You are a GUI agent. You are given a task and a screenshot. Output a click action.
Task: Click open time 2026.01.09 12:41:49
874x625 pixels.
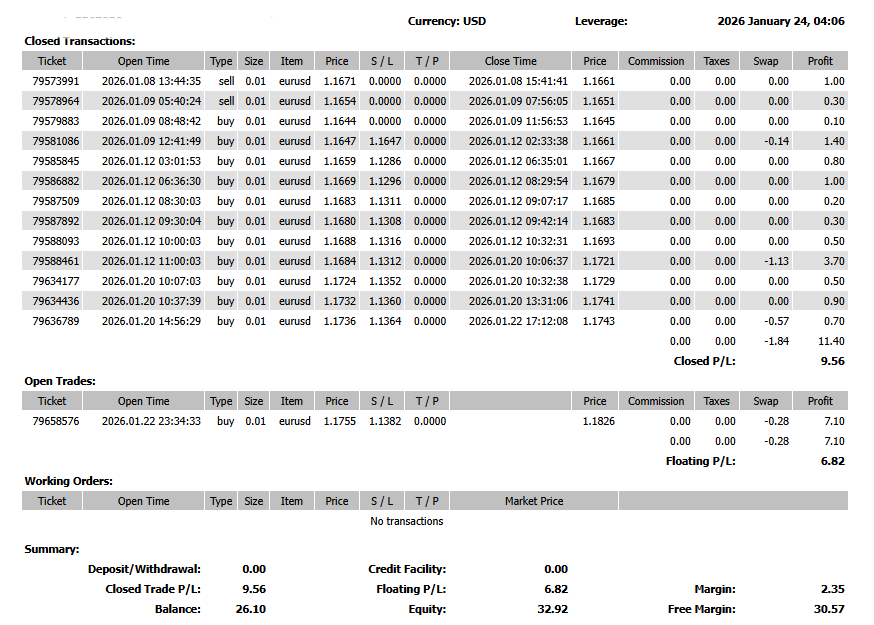click(151, 141)
